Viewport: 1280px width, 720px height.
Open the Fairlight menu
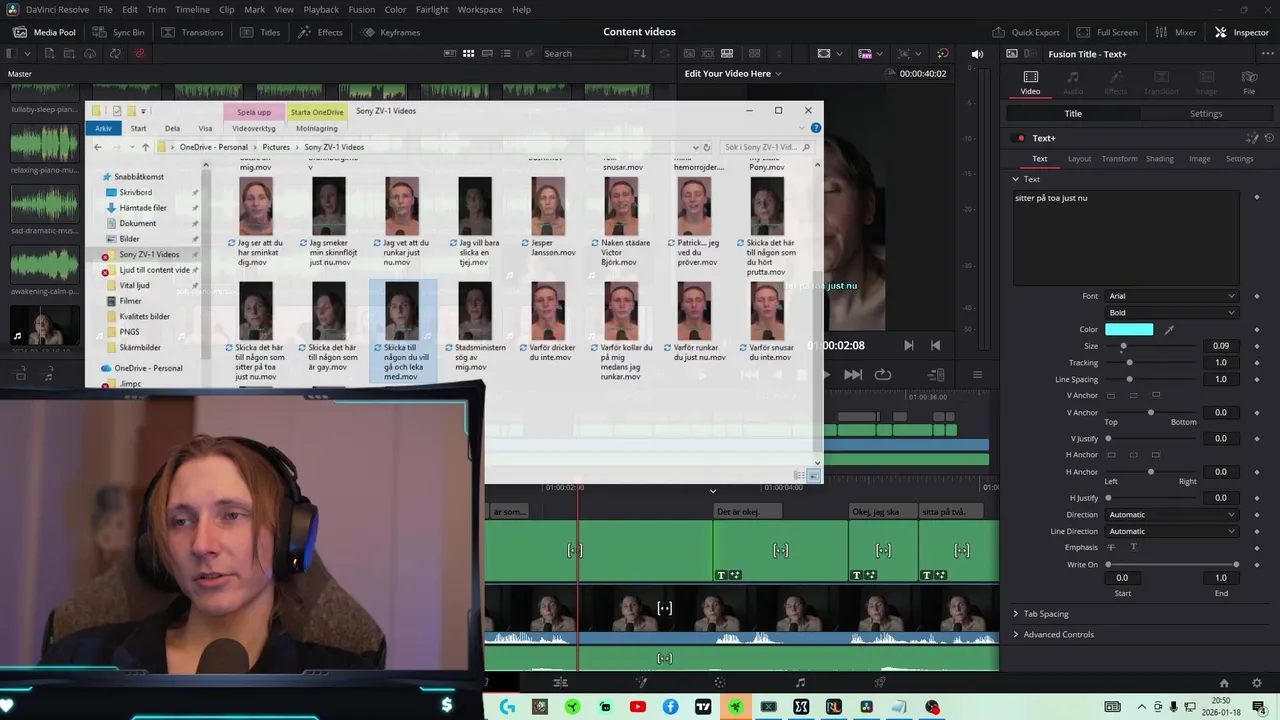click(432, 9)
